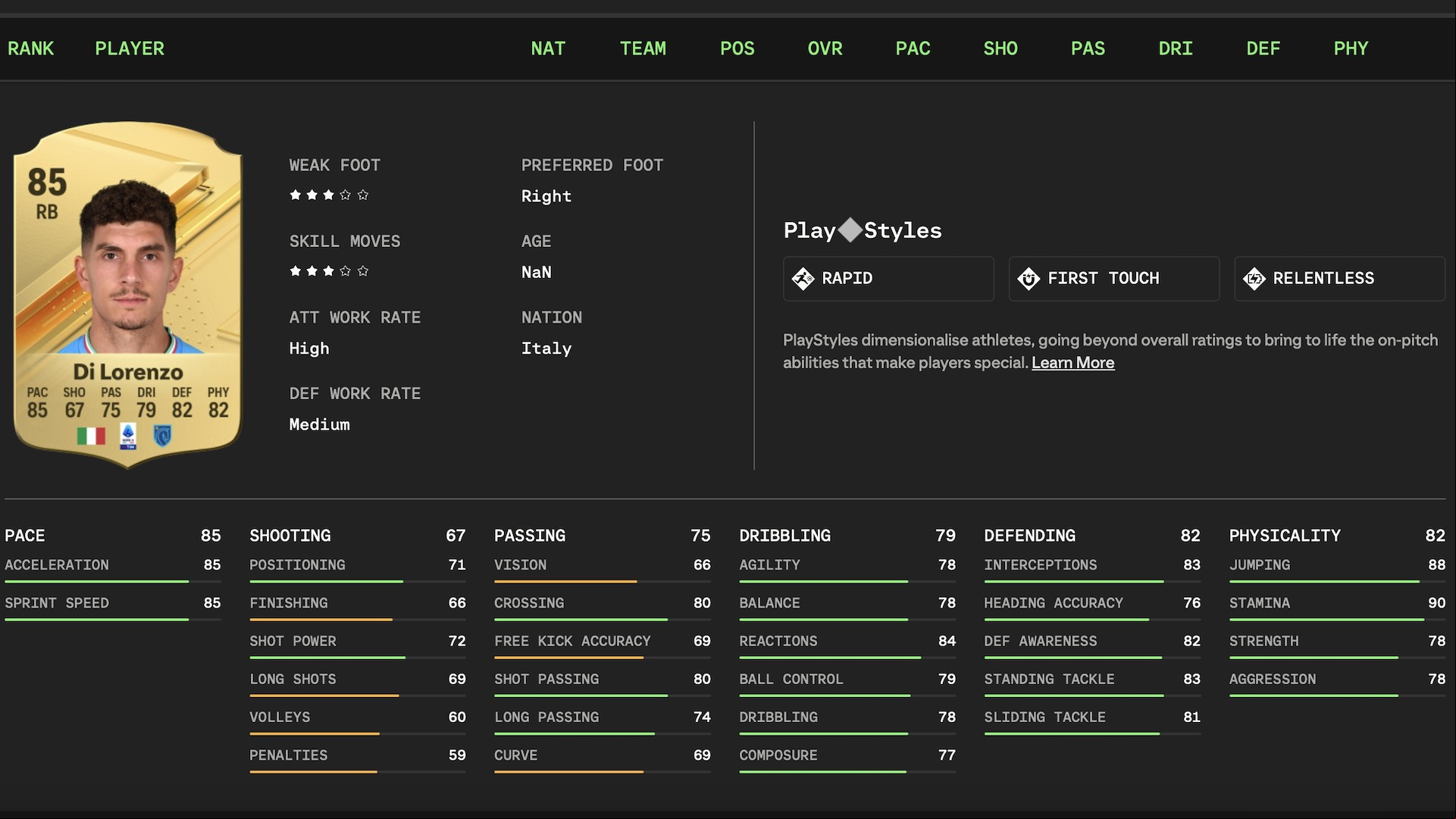
Task: Click the CURVE stat row
Action: coord(603,759)
